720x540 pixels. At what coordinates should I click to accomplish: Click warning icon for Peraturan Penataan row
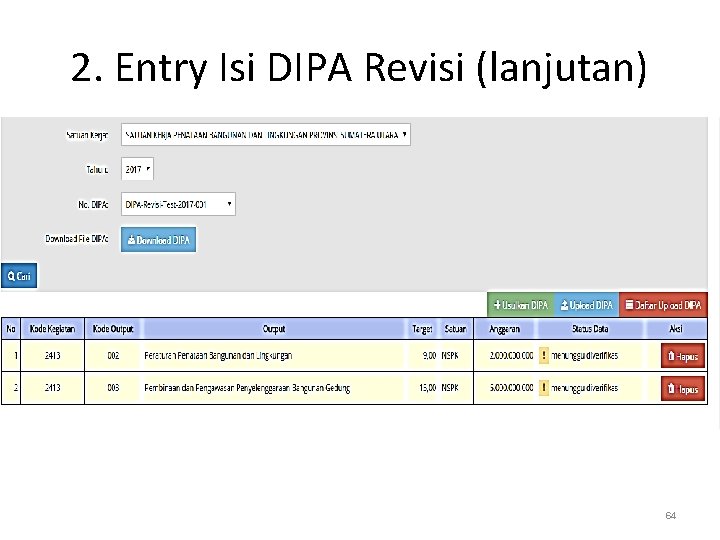544,355
